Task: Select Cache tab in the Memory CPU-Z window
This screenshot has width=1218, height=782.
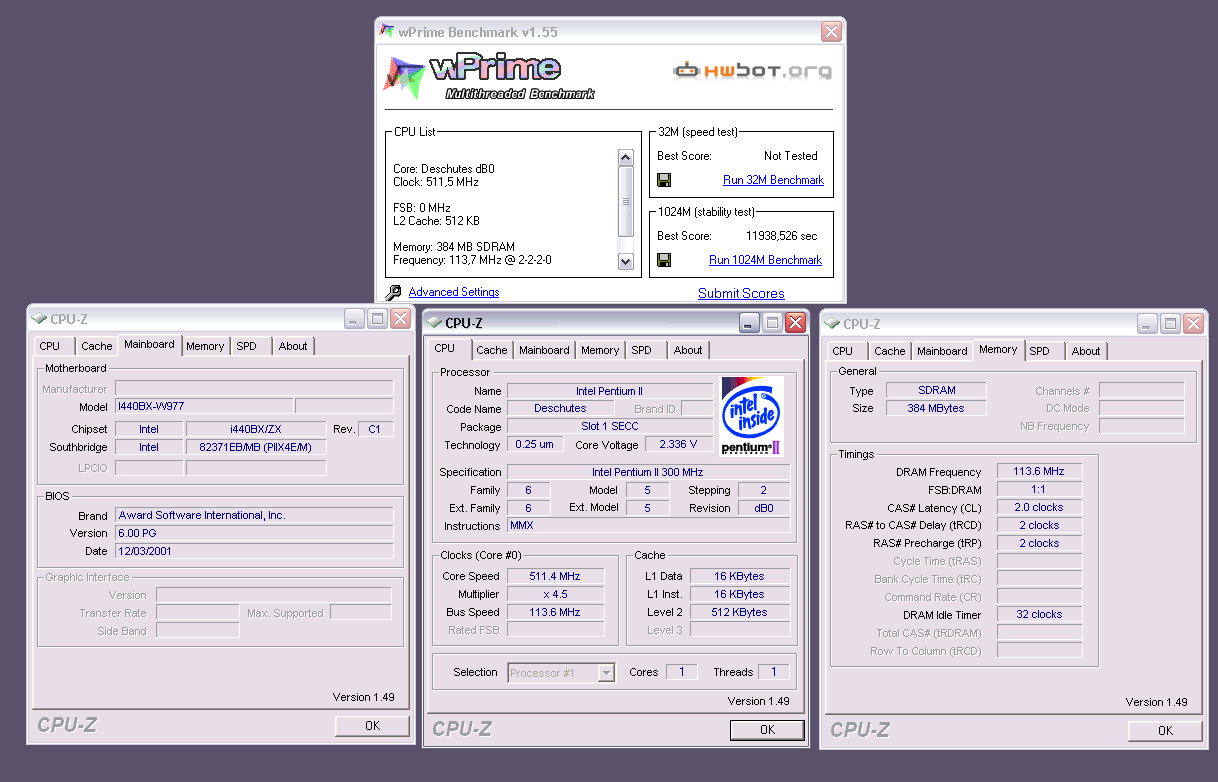Action: tap(890, 351)
